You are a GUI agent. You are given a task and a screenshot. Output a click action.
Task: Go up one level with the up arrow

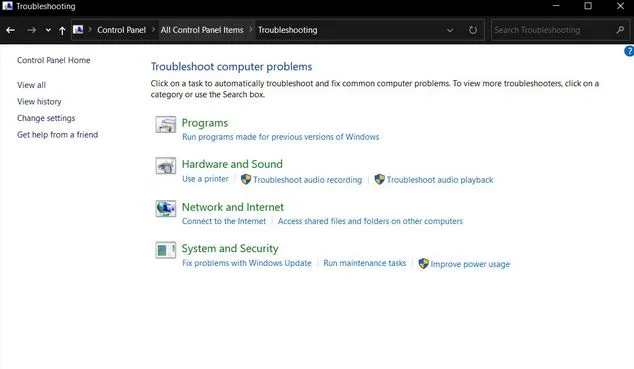point(62,30)
